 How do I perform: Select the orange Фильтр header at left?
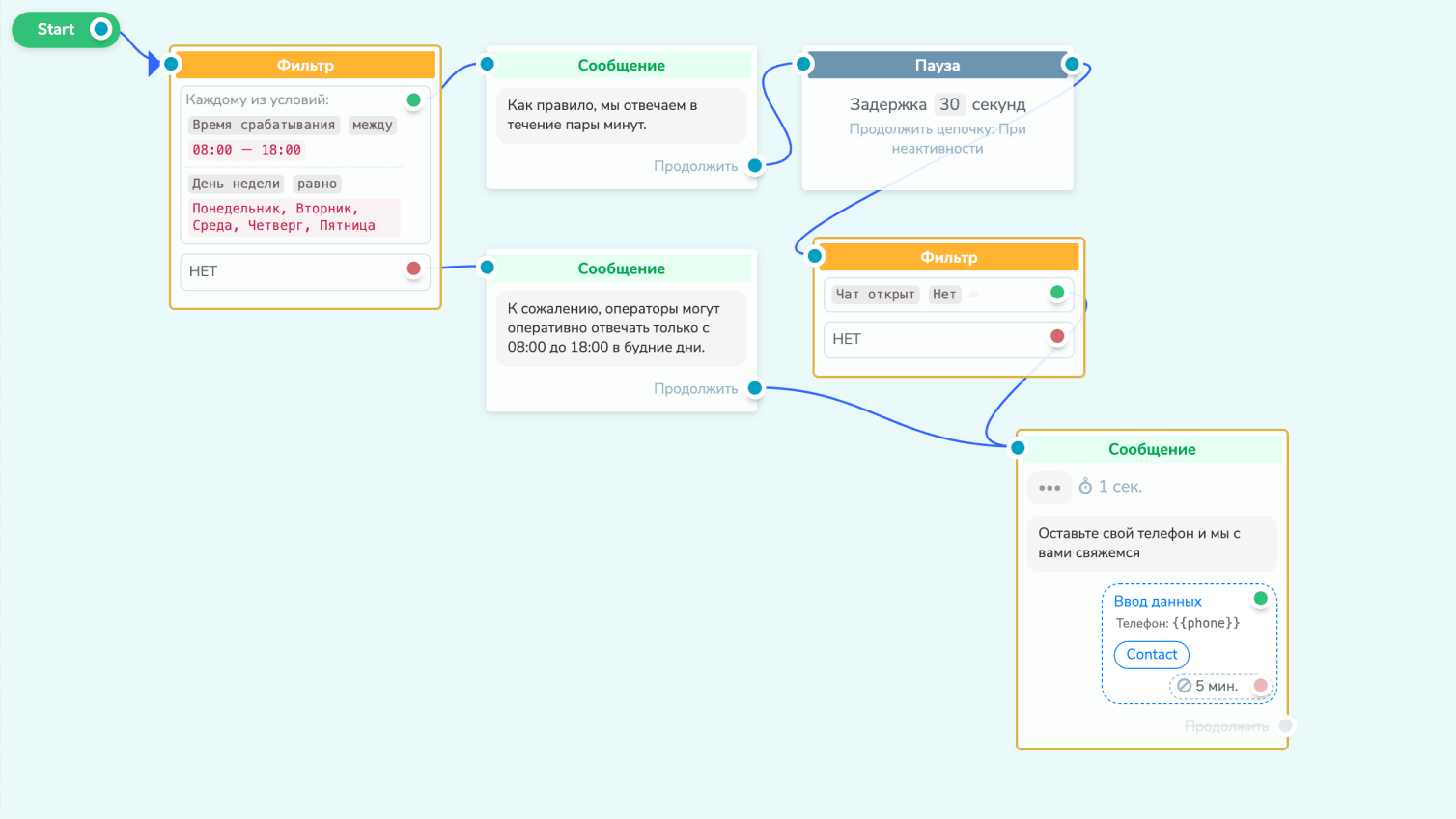point(305,65)
